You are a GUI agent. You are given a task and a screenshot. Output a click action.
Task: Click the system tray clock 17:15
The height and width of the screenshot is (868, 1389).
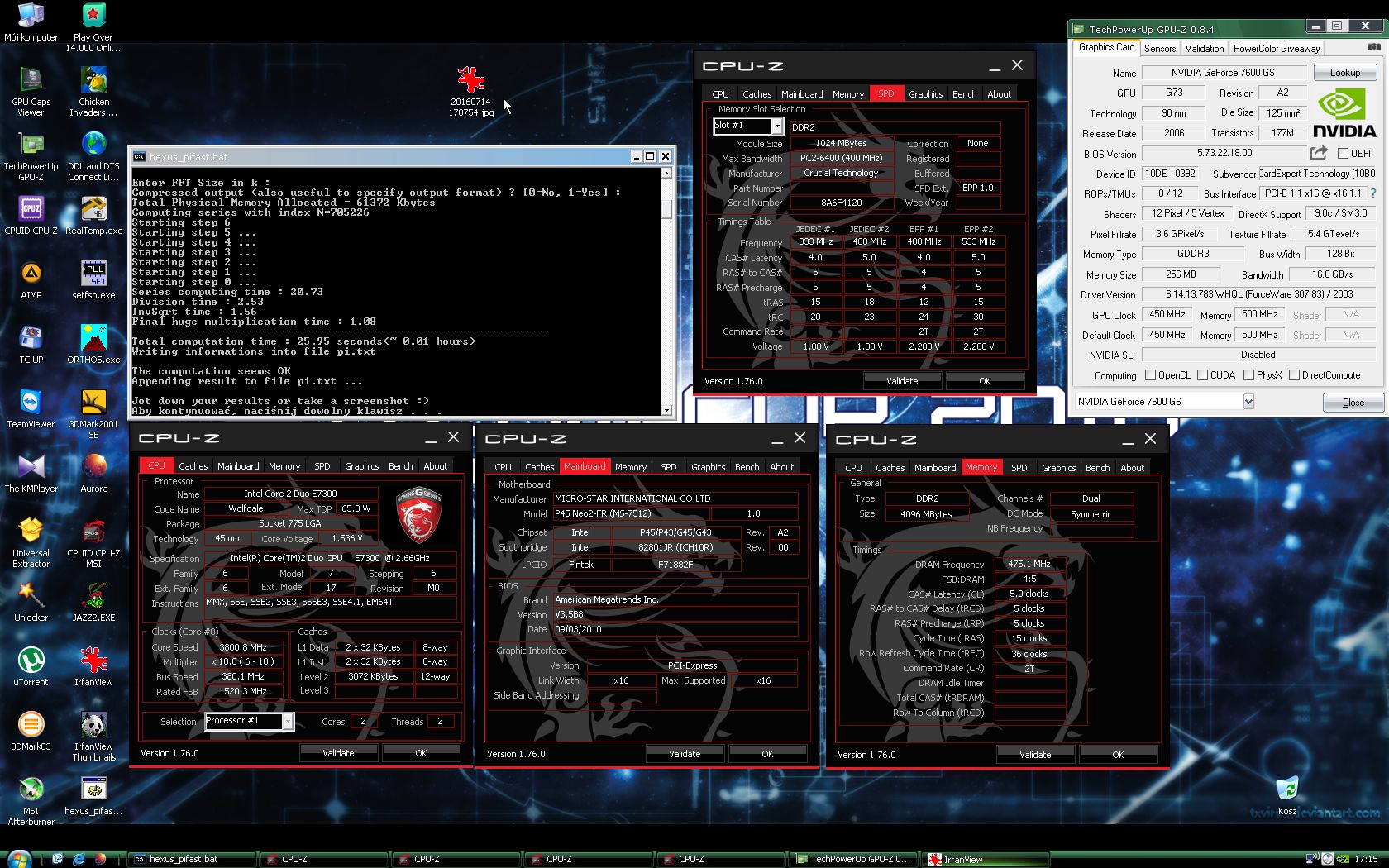point(1366,859)
